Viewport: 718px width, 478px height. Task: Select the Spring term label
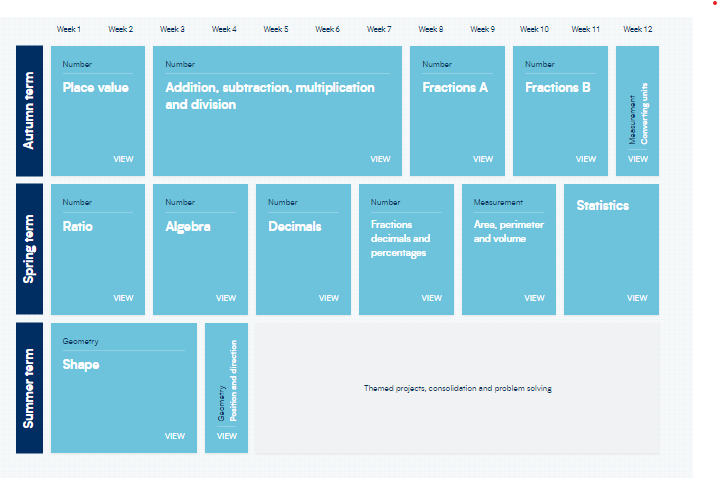(29, 249)
